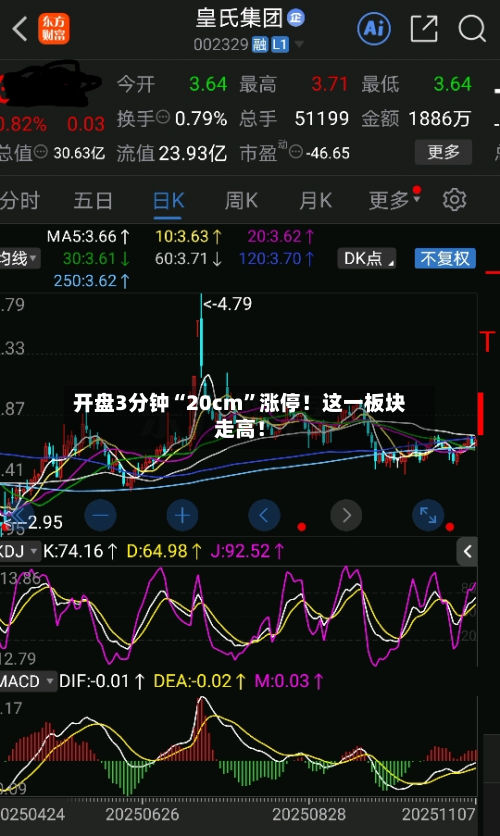The image size is (500, 836).
Task: Tap the 总手 51199 value
Action: (321, 118)
